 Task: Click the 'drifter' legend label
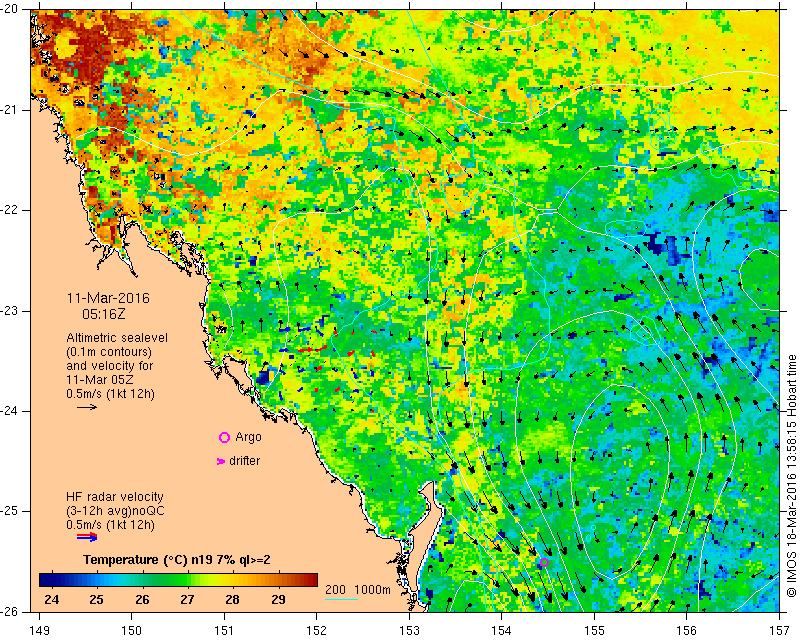[x=244, y=461]
